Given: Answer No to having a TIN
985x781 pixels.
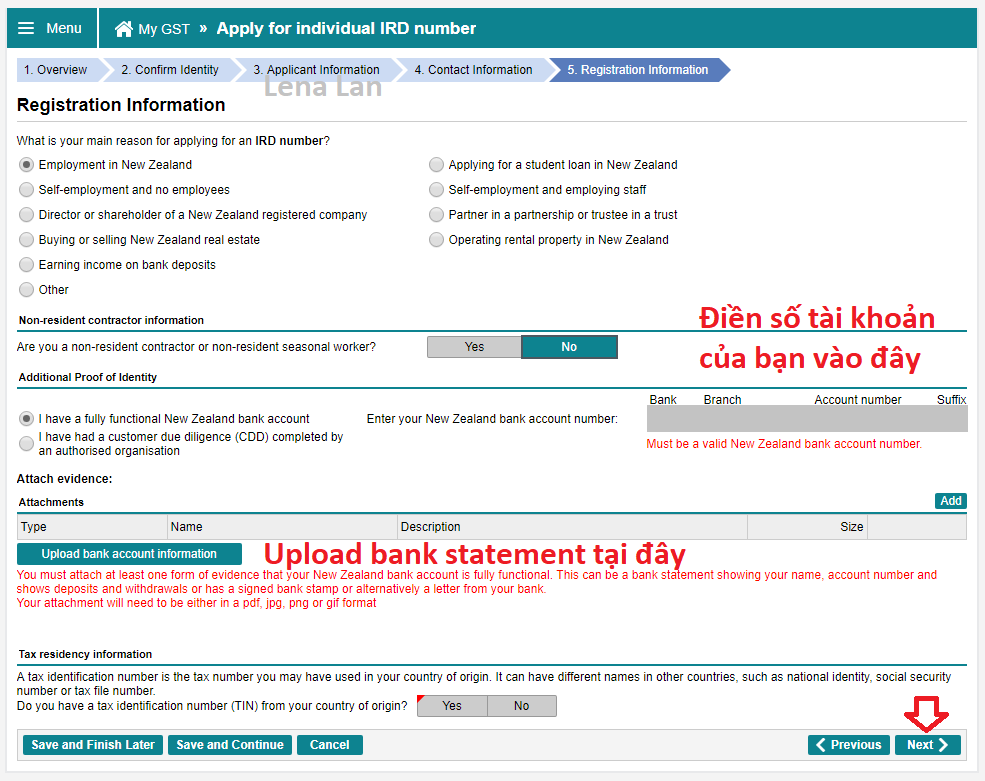Looking at the screenshot, I should click(x=521, y=706).
